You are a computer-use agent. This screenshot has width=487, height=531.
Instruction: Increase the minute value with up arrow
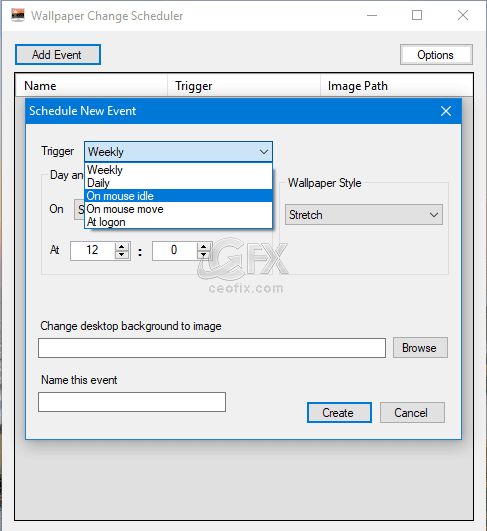coord(204,247)
